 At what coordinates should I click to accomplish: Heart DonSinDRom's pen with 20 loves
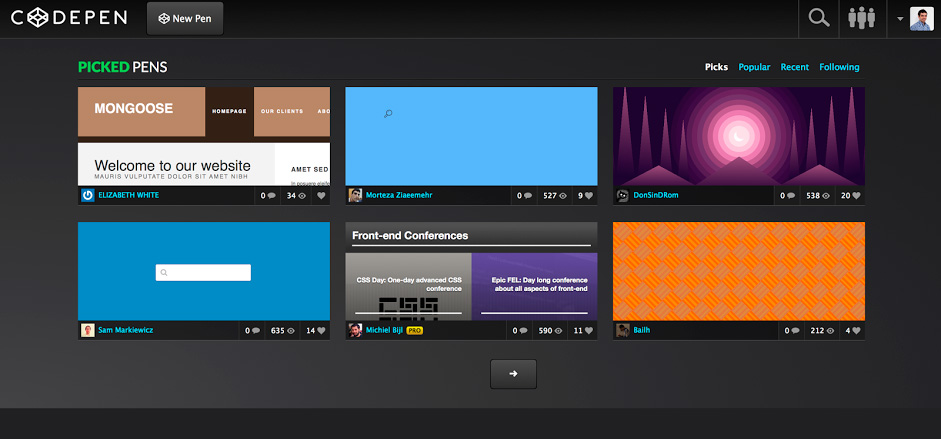850,196
